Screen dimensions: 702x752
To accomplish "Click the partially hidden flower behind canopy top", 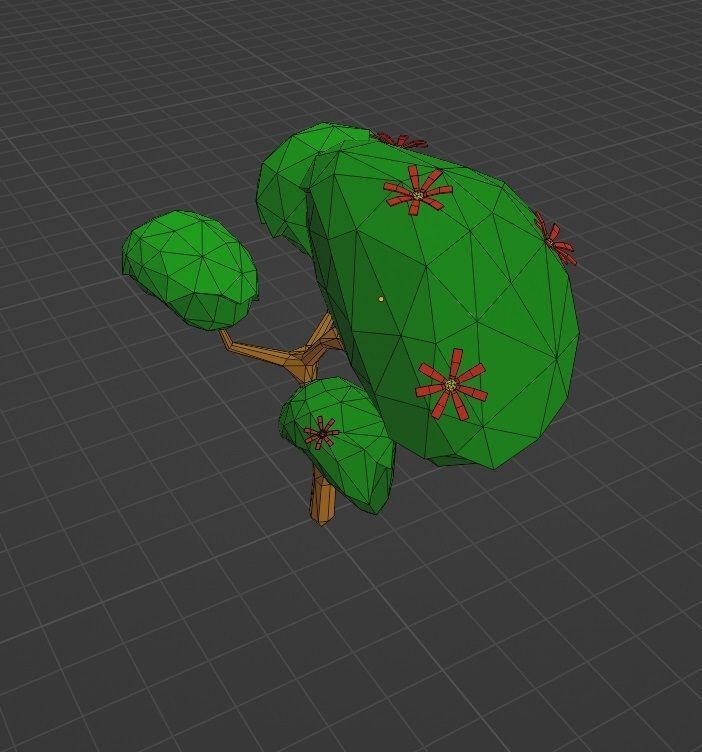I will (x=400, y=140).
